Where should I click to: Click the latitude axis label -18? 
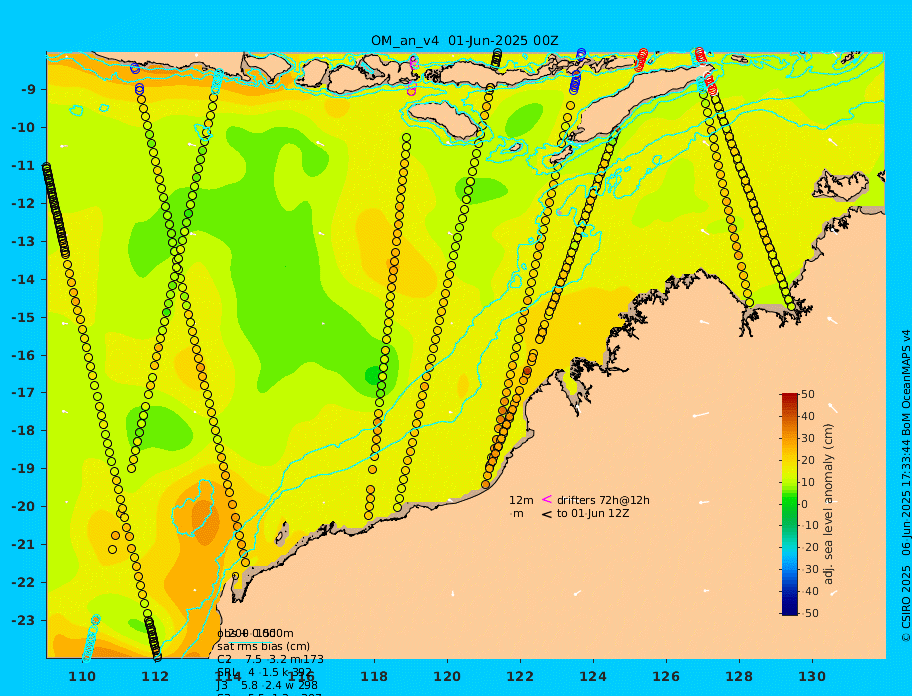pos(23,431)
